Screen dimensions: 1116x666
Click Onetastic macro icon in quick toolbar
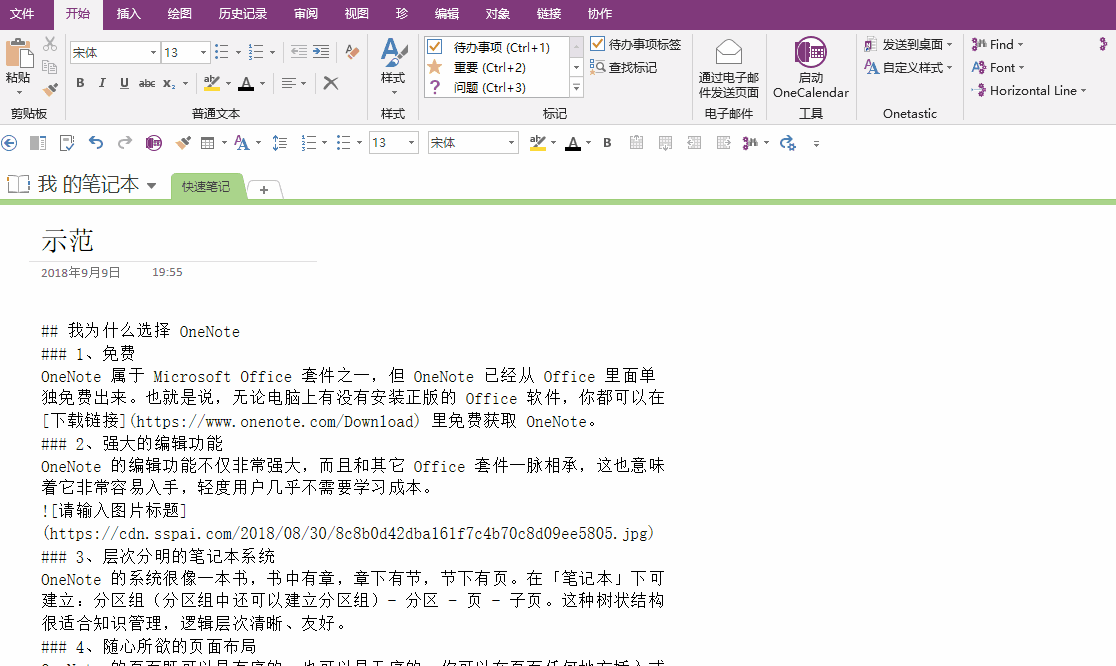pyautogui.click(x=750, y=143)
